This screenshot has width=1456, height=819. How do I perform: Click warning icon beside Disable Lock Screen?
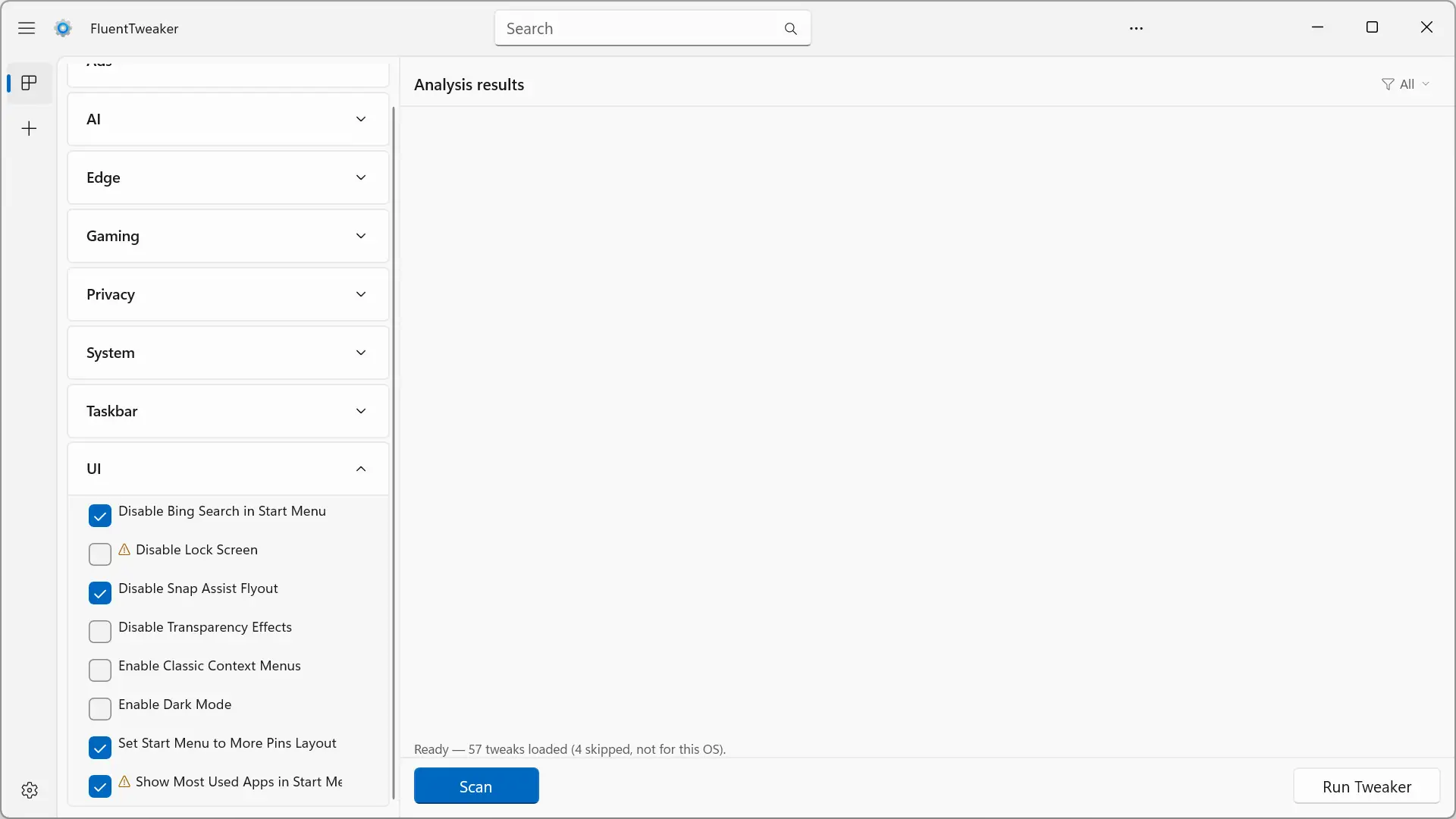(x=124, y=550)
